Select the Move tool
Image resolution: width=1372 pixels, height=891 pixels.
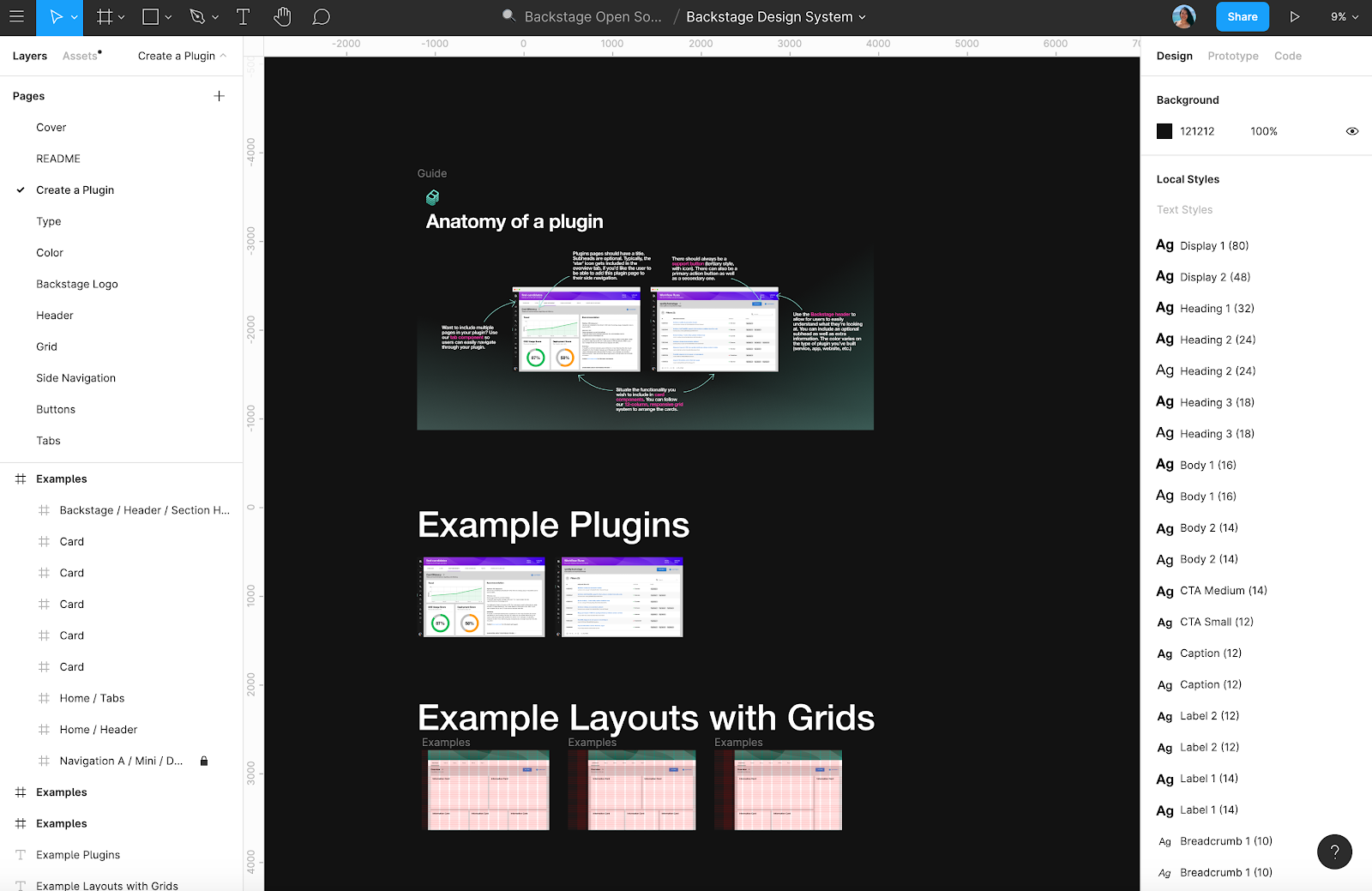pos(56,17)
